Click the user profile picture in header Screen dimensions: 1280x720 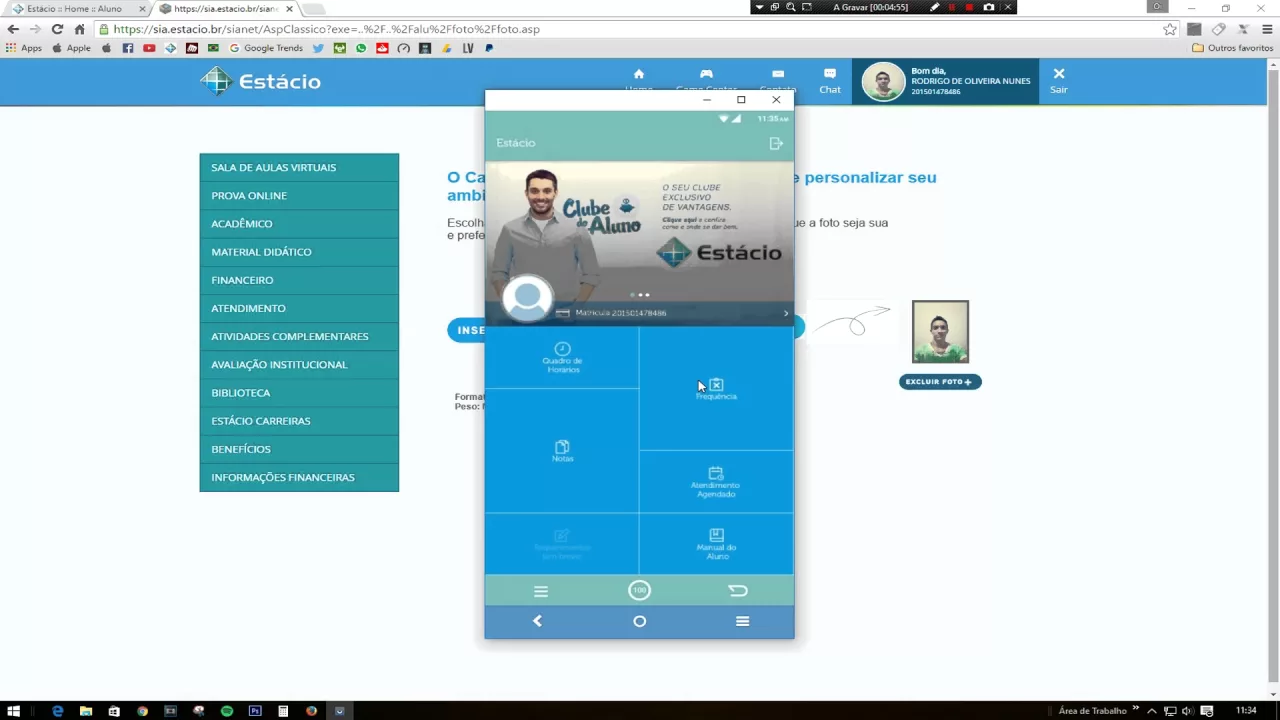(883, 82)
